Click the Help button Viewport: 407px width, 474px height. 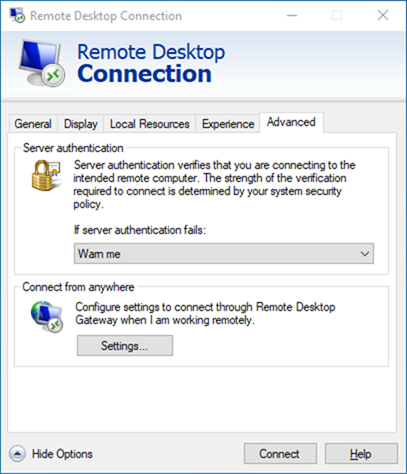(x=361, y=454)
